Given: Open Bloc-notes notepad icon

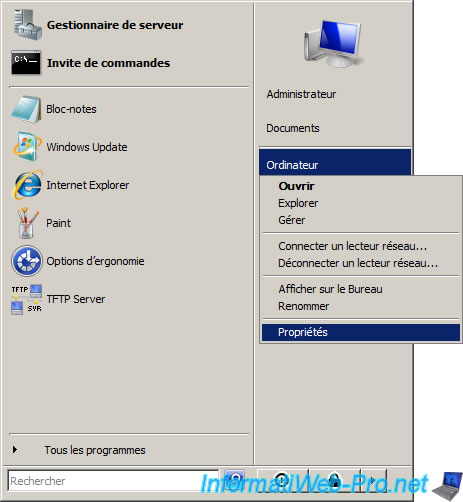Looking at the screenshot, I should (27, 109).
